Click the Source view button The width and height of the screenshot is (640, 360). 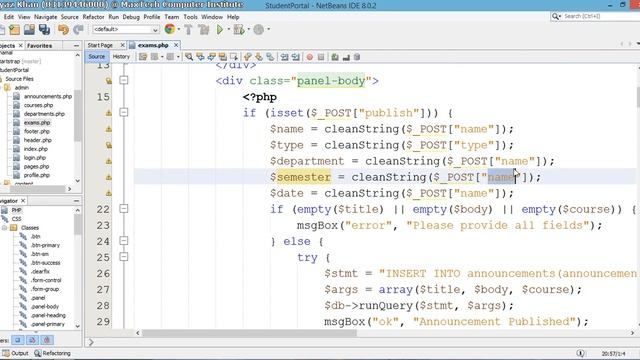coord(97,57)
